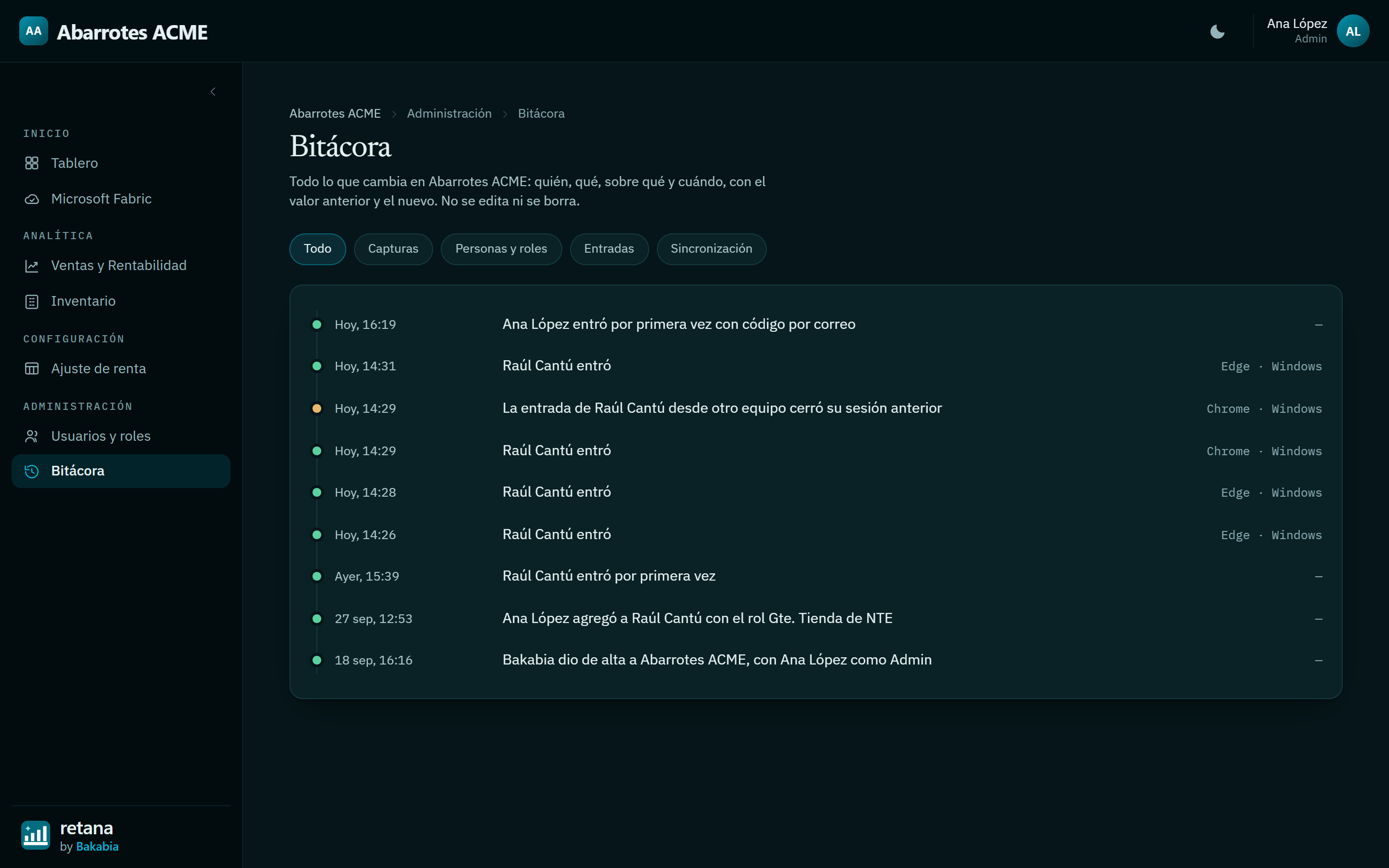Click the Abarrotes ACME breadcrumb
The image size is (1389, 868).
coord(335,114)
